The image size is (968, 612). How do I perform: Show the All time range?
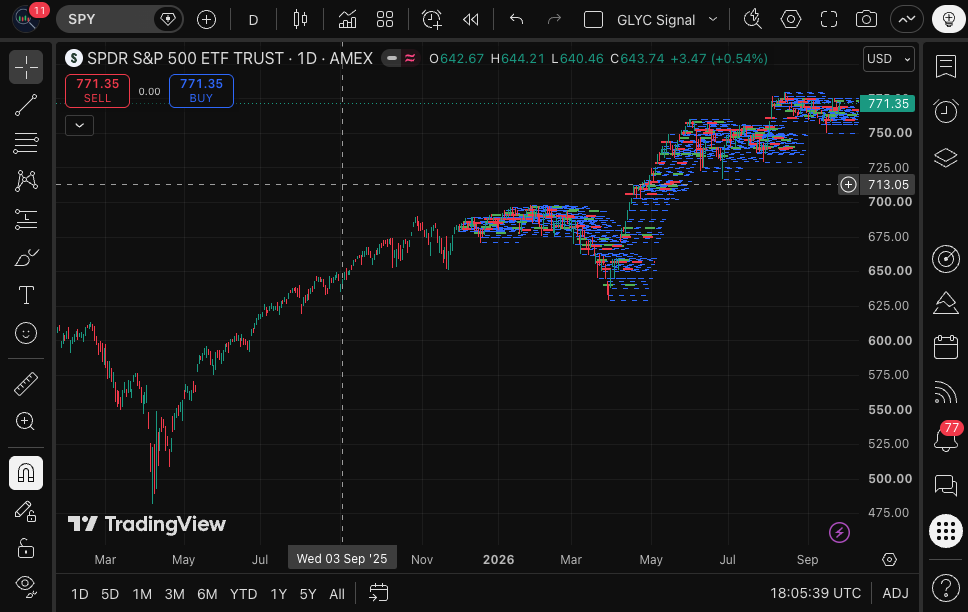[337, 594]
